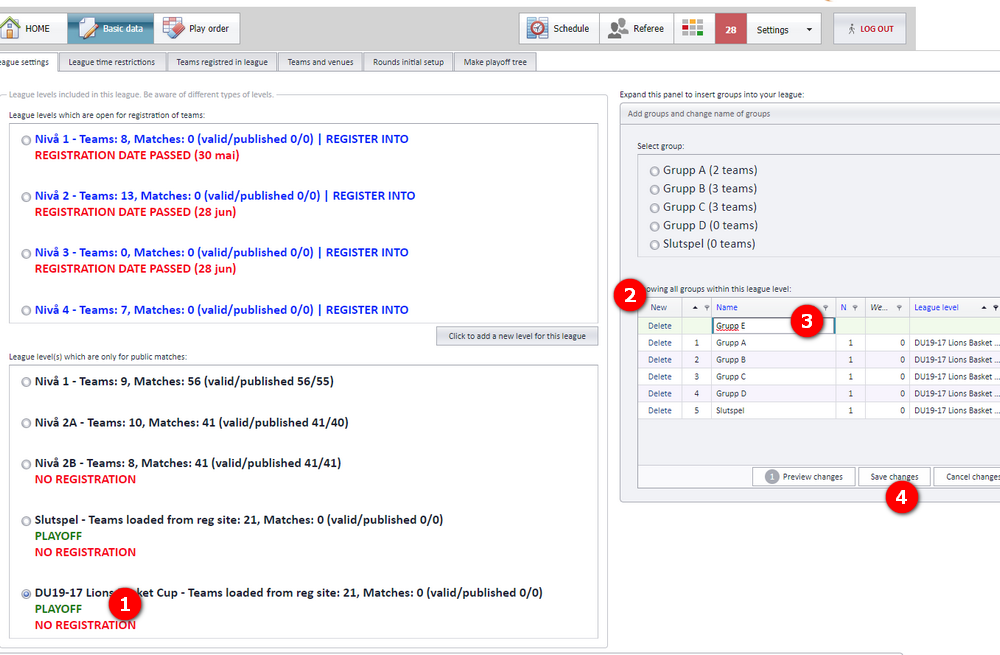Go to the HOME house icon
The height and width of the screenshot is (655, 1000).
10,28
